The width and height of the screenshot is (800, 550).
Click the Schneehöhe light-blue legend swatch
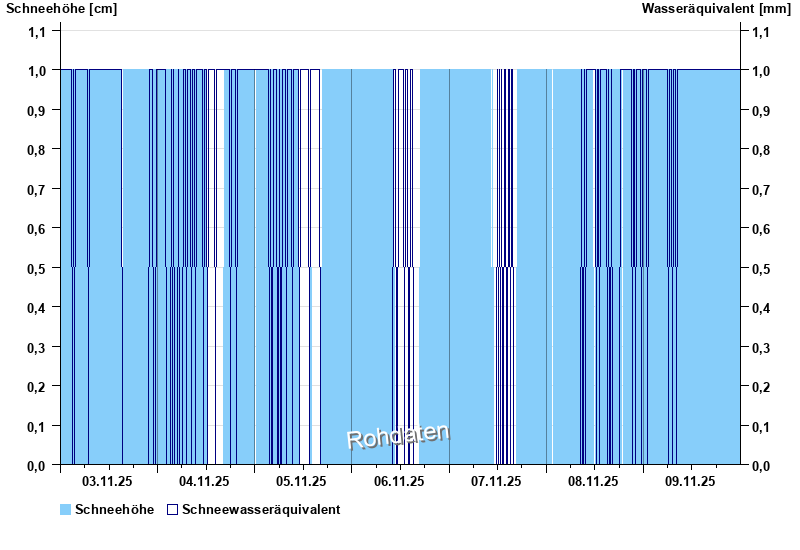tap(65, 509)
